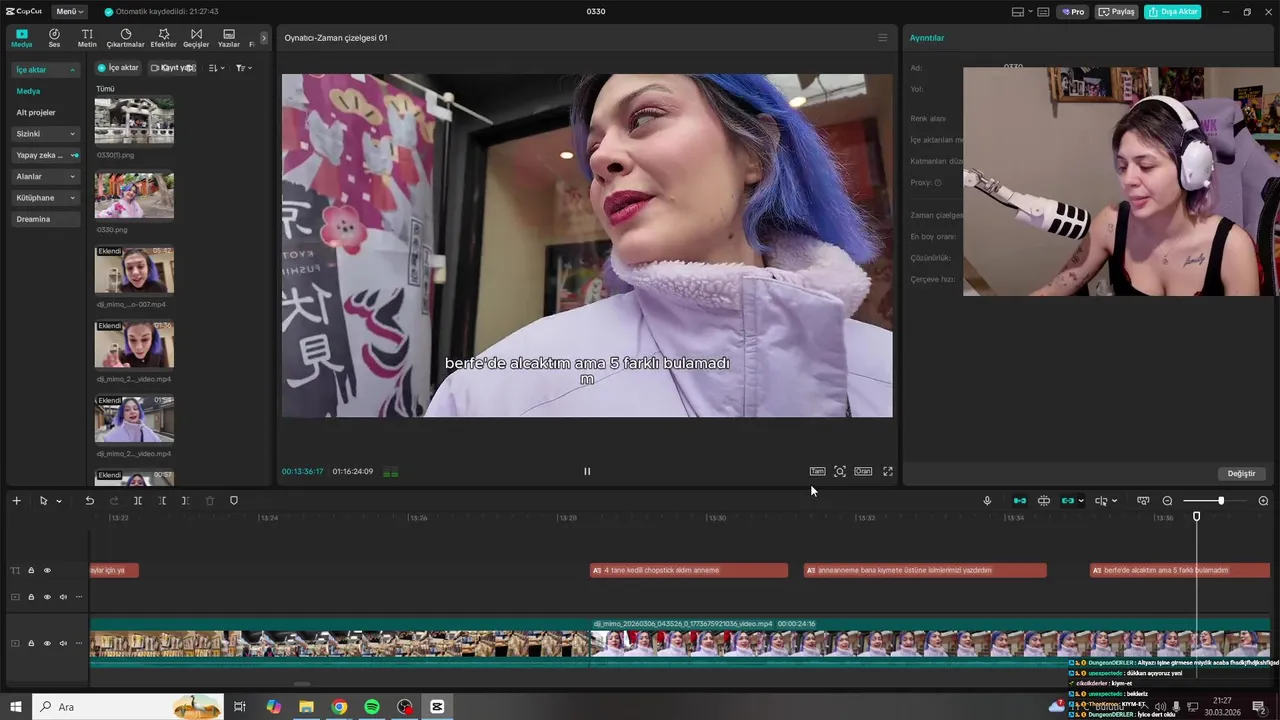
Task: Show more tabs with the right arrow
Action: 264,38
